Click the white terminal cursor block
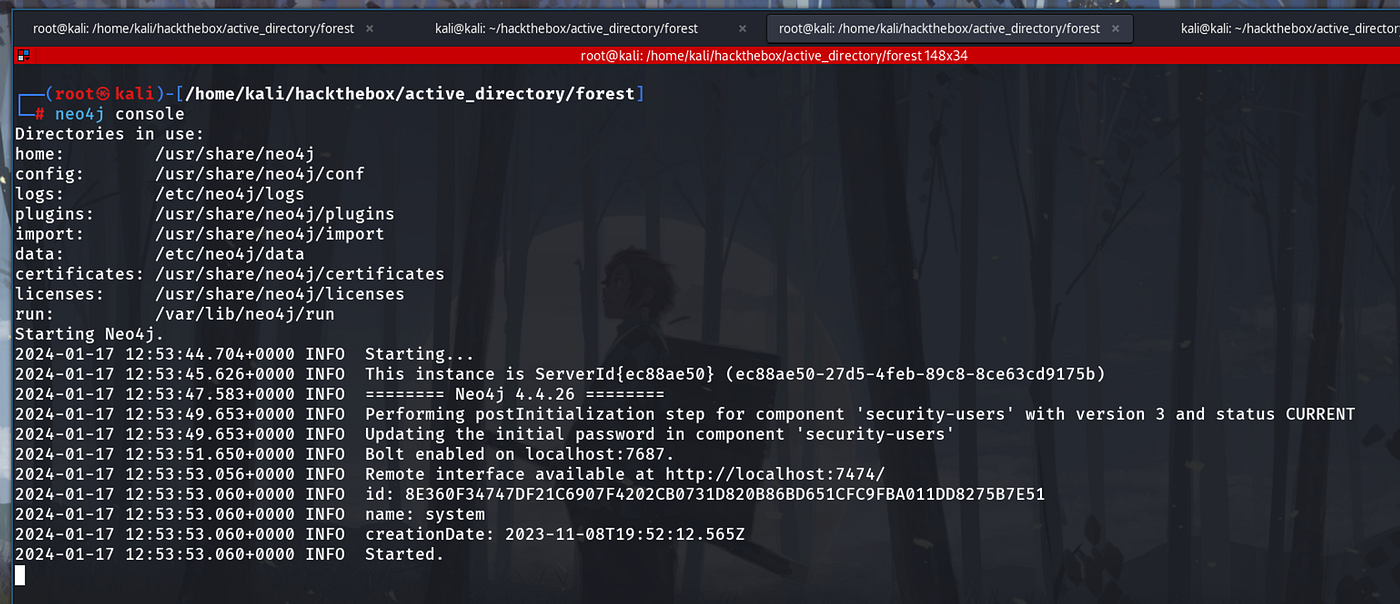The image size is (1400, 604). pos(20,574)
